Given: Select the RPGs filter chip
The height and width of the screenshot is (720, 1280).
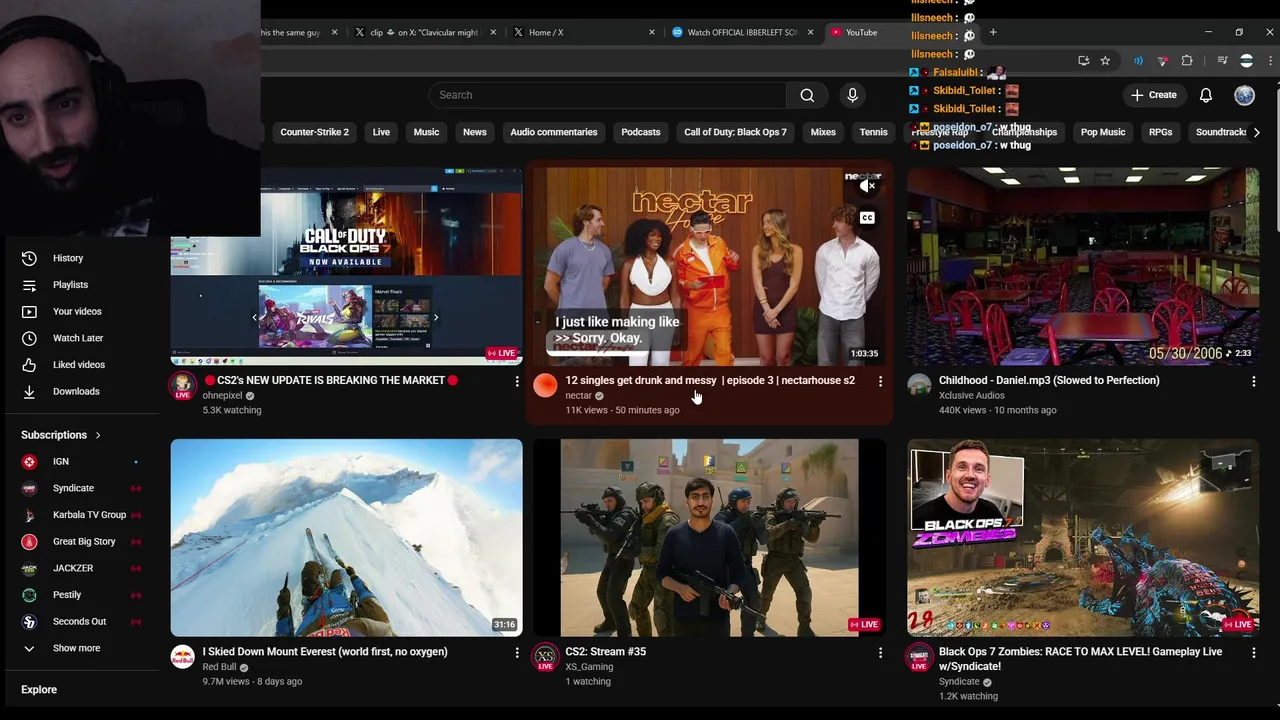Looking at the screenshot, I should [1160, 132].
